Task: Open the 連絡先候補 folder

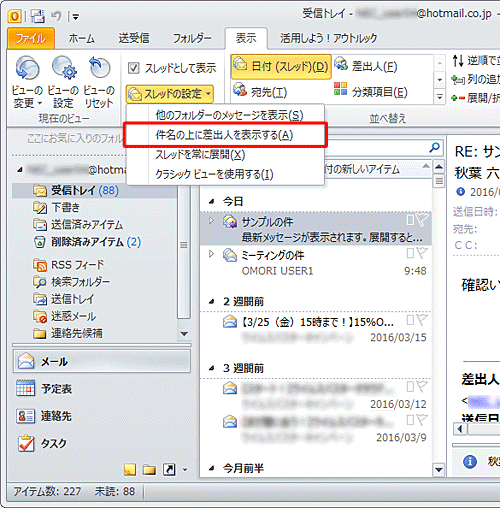Action: coord(68,333)
